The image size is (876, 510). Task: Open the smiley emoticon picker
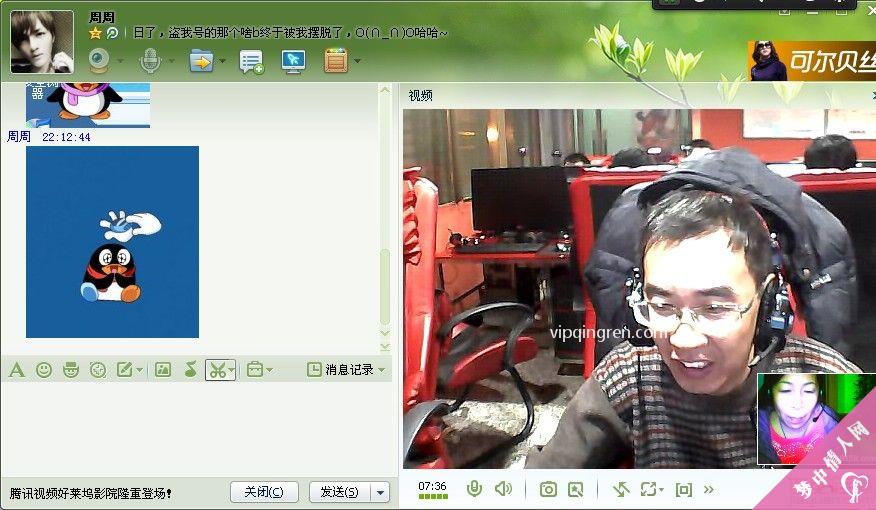(x=44, y=369)
